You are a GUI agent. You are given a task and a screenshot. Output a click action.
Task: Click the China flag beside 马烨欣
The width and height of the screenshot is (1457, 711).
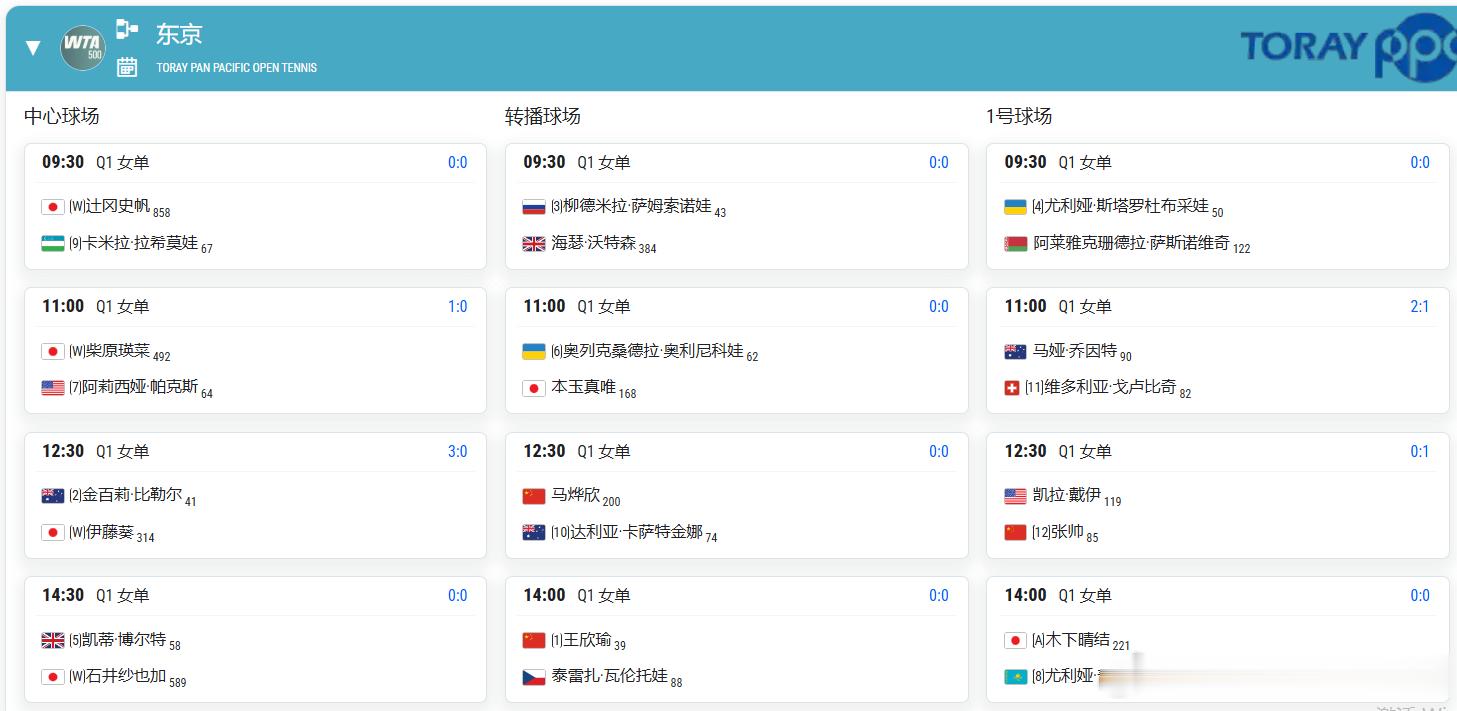tap(534, 495)
